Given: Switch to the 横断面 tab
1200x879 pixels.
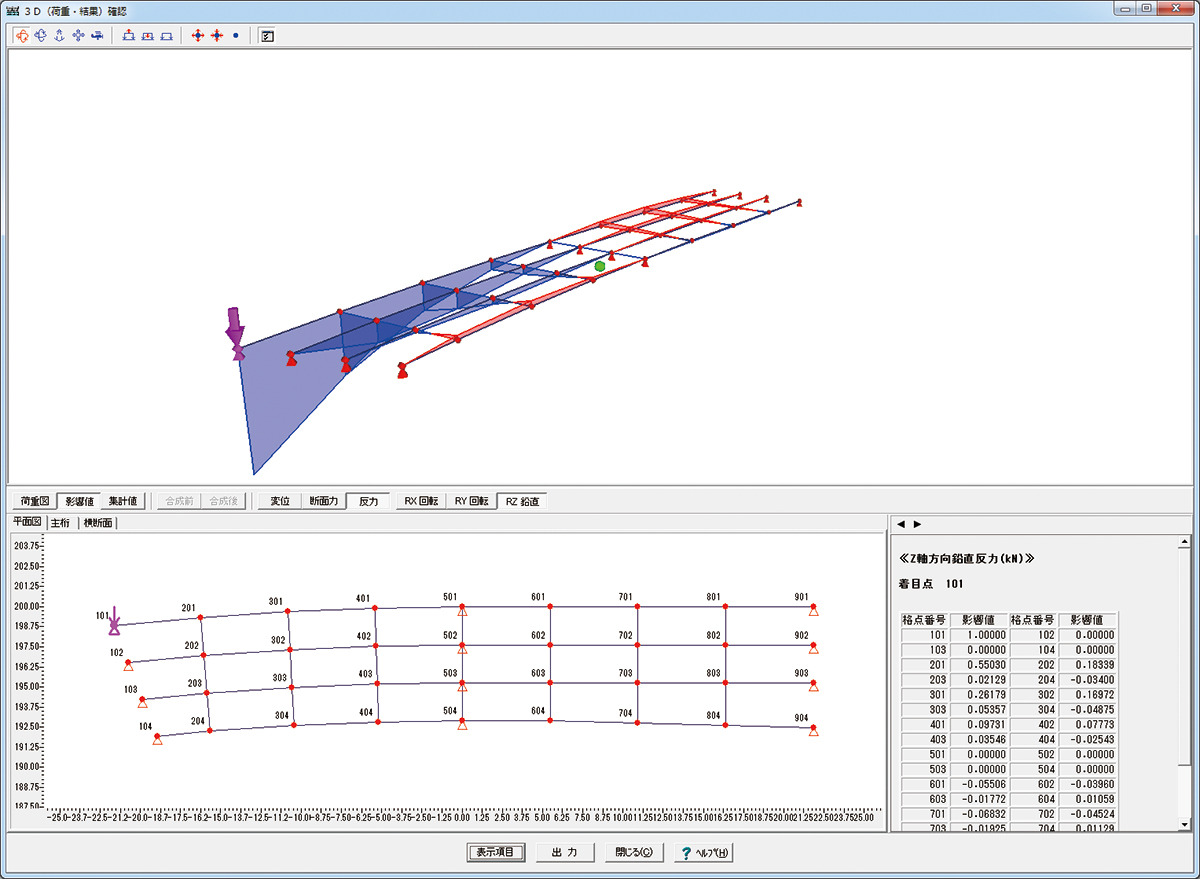Looking at the screenshot, I should (98, 523).
